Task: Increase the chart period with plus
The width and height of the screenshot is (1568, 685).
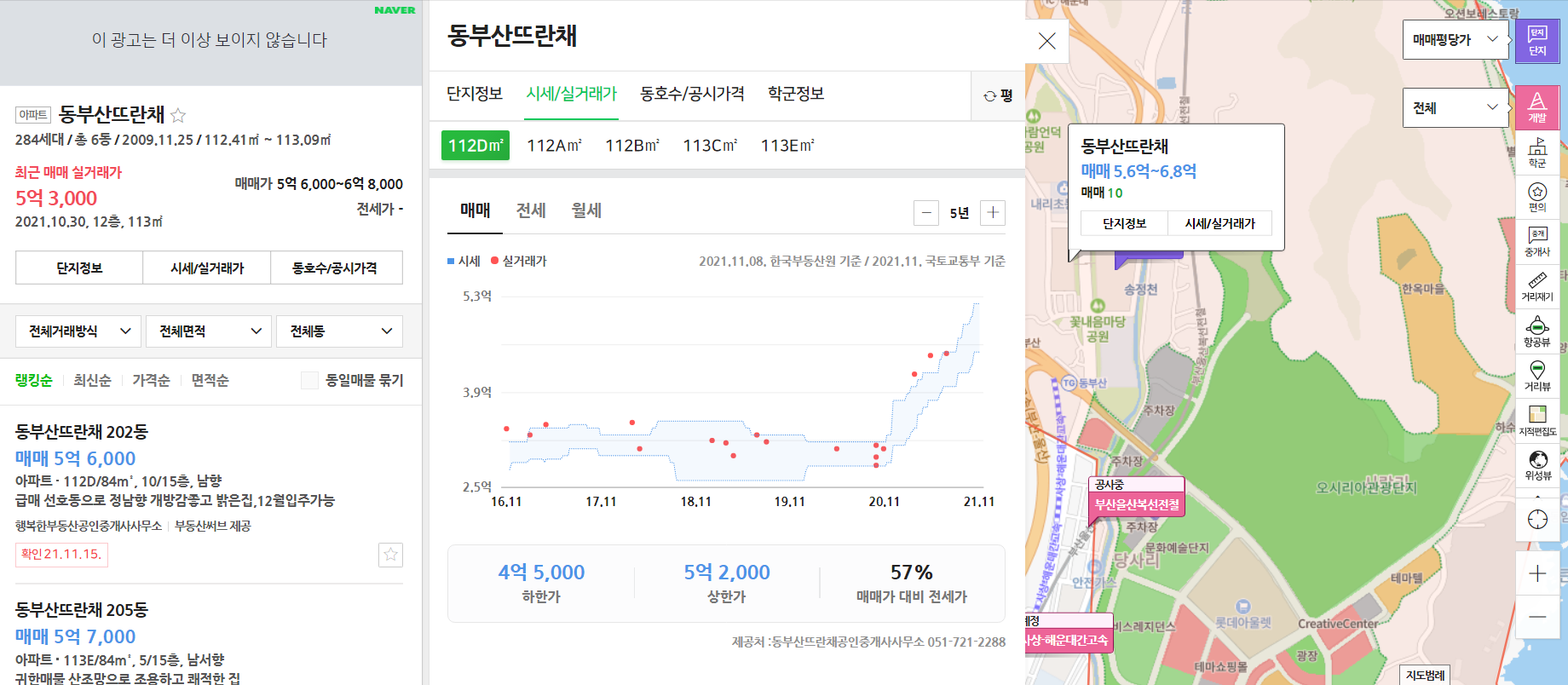Action: [993, 213]
